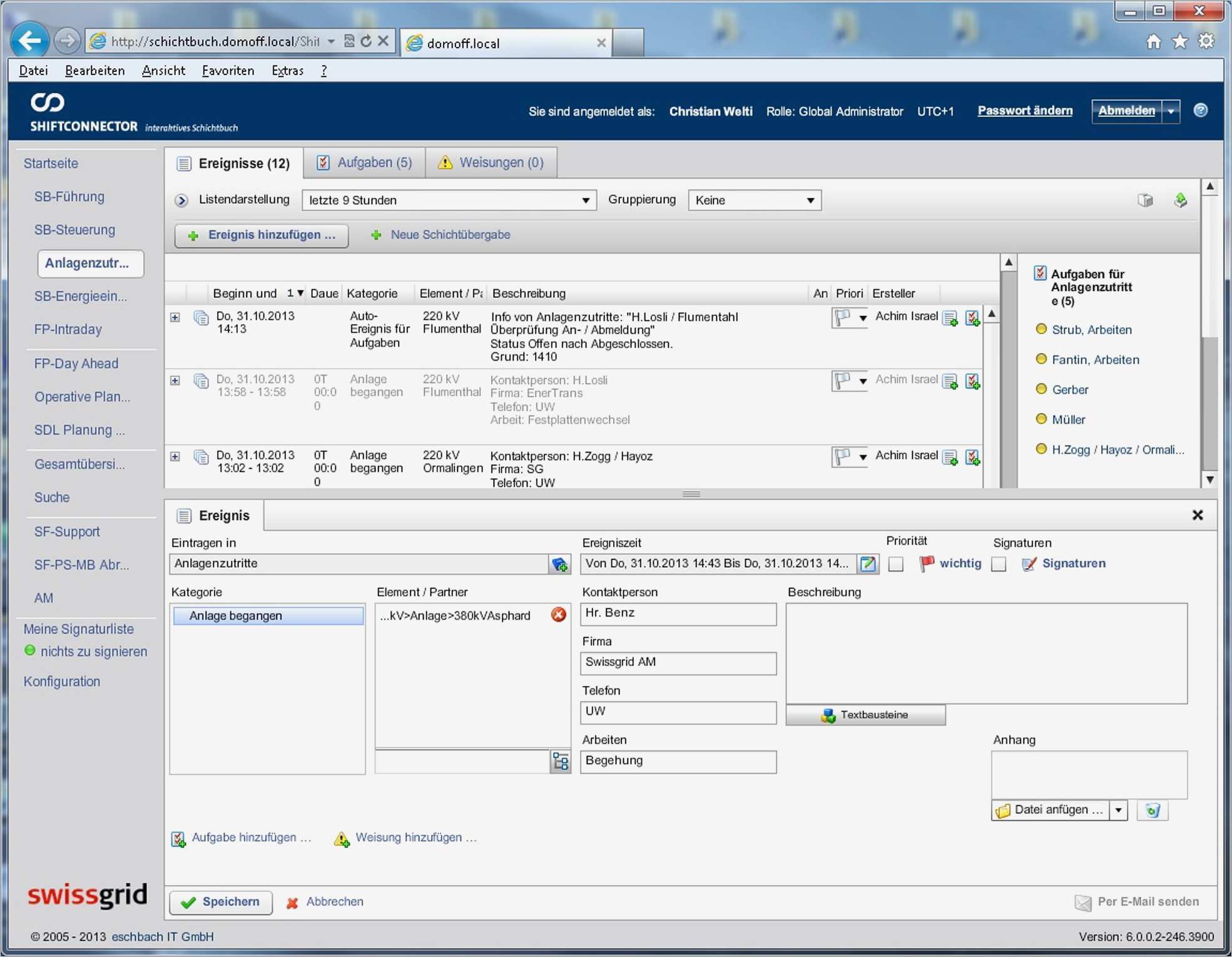Add task icon on first event row
1232x957 pixels.
[972, 318]
